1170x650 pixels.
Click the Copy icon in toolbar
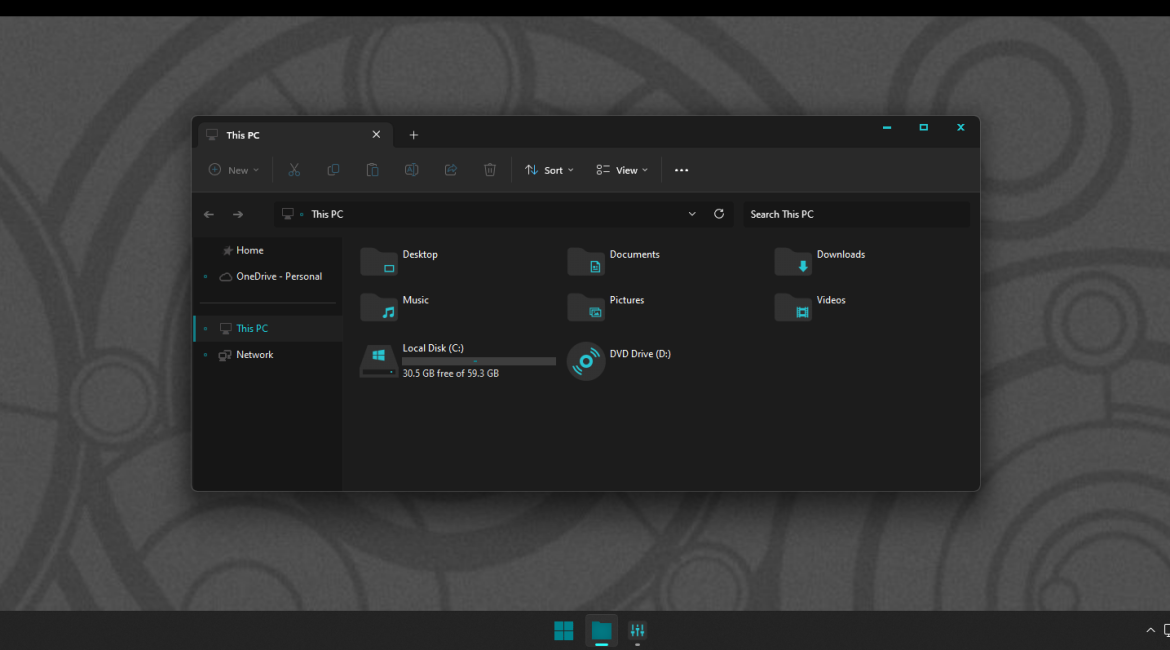point(333,170)
